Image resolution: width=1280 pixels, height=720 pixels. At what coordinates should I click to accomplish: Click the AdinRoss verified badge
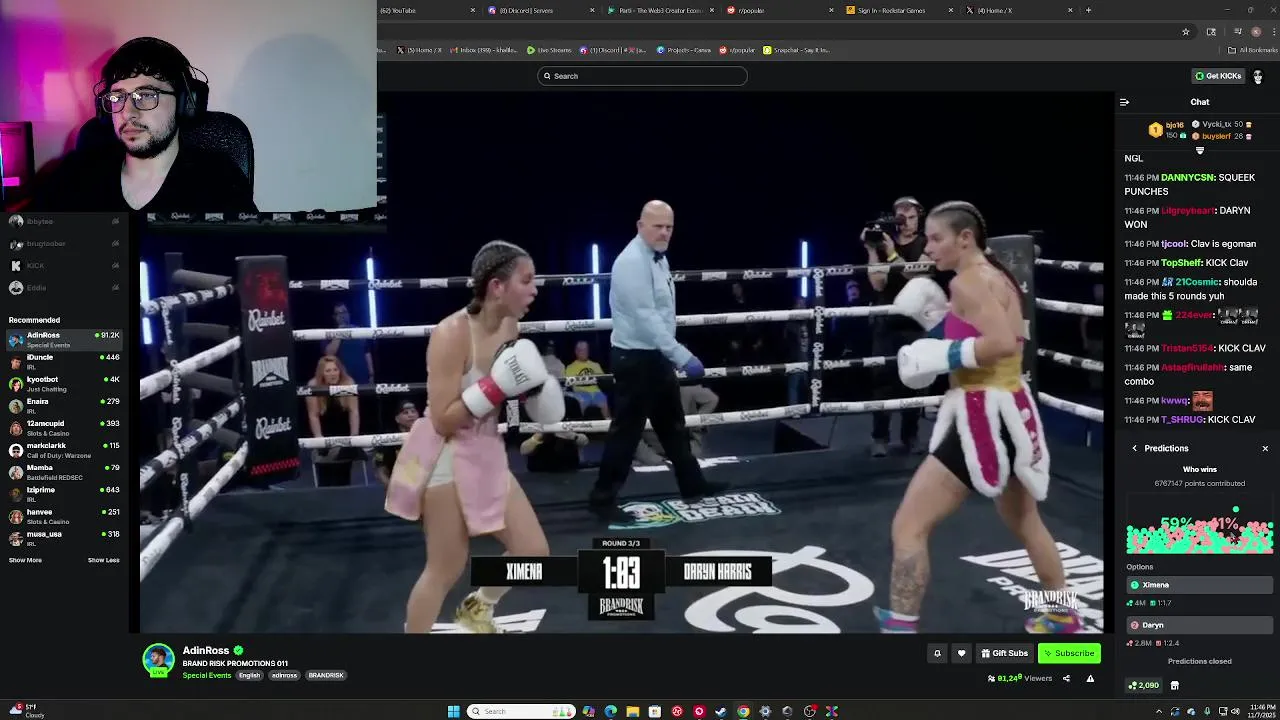point(238,651)
